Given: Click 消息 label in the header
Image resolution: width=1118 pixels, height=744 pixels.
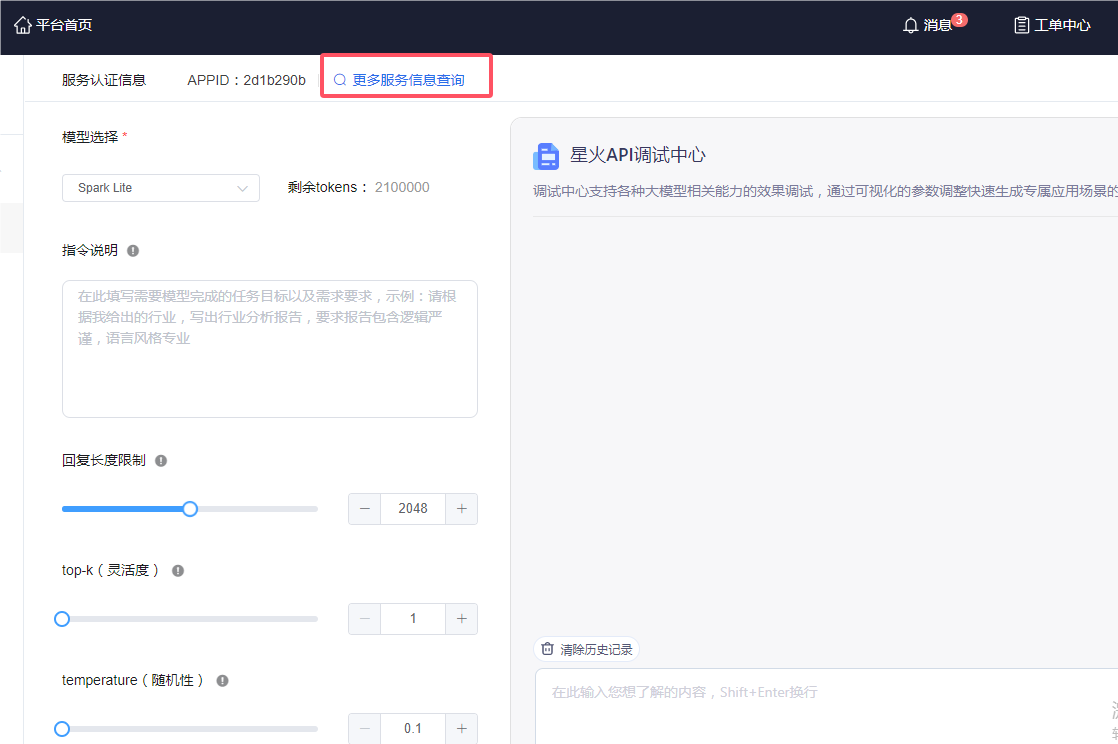Looking at the screenshot, I should coord(937,26).
